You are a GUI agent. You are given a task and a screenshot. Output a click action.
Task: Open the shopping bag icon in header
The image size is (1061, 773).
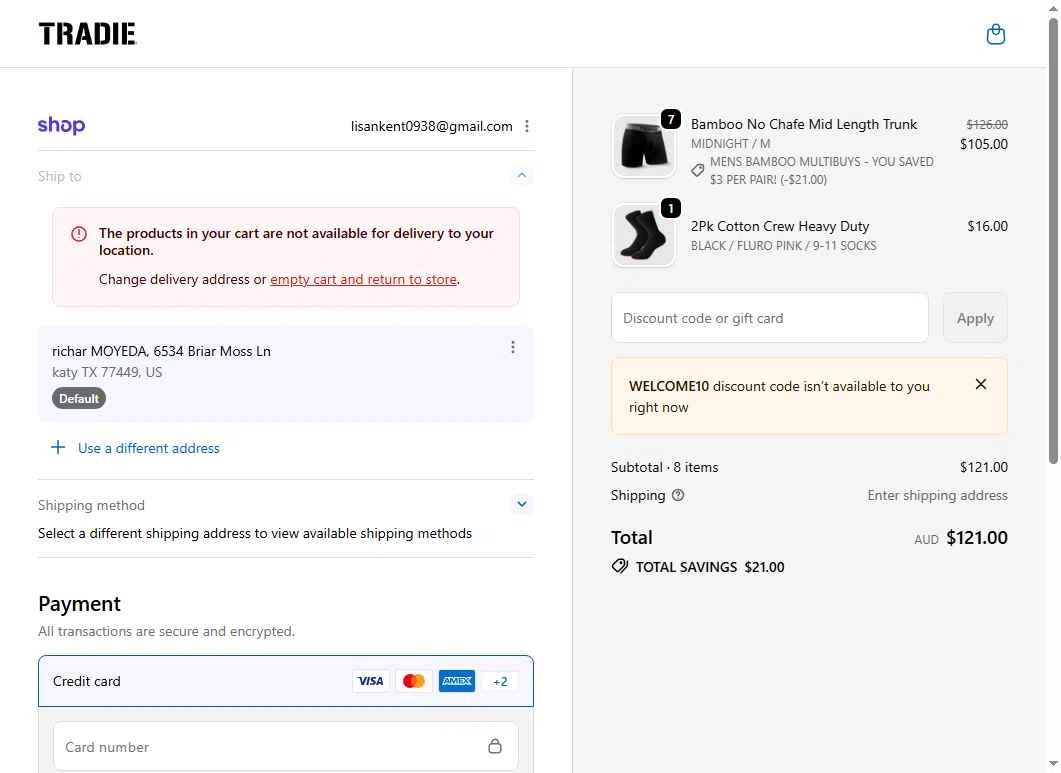pyautogui.click(x=995, y=34)
